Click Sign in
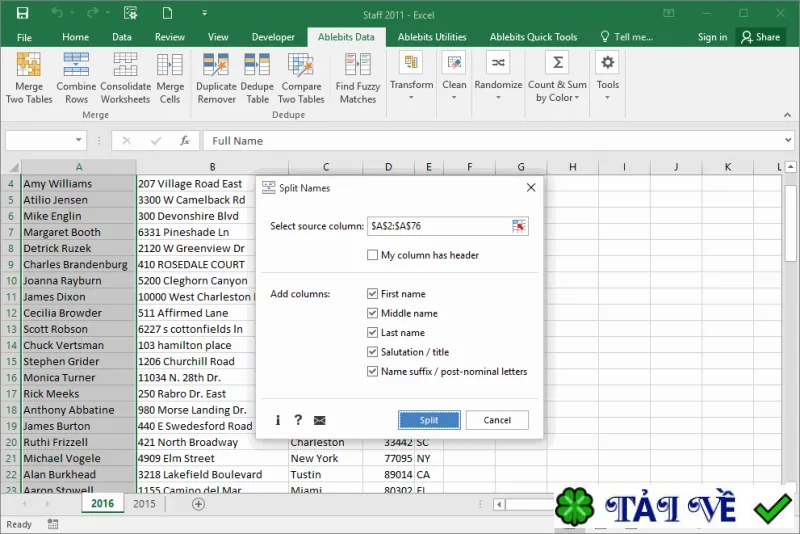The height and width of the screenshot is (534, 800). click(x=712, y=37)
